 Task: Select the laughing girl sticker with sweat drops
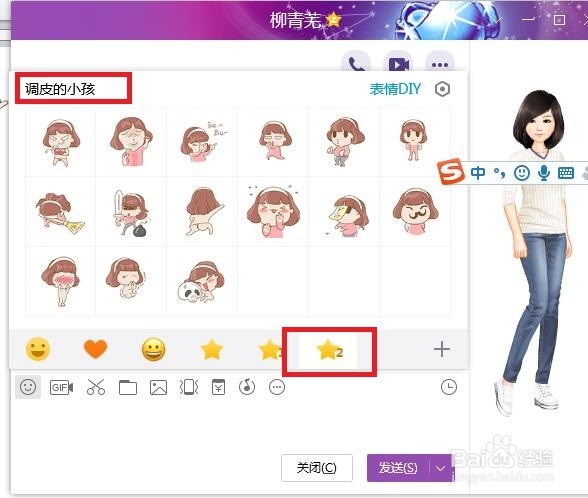tap(273, 212)
